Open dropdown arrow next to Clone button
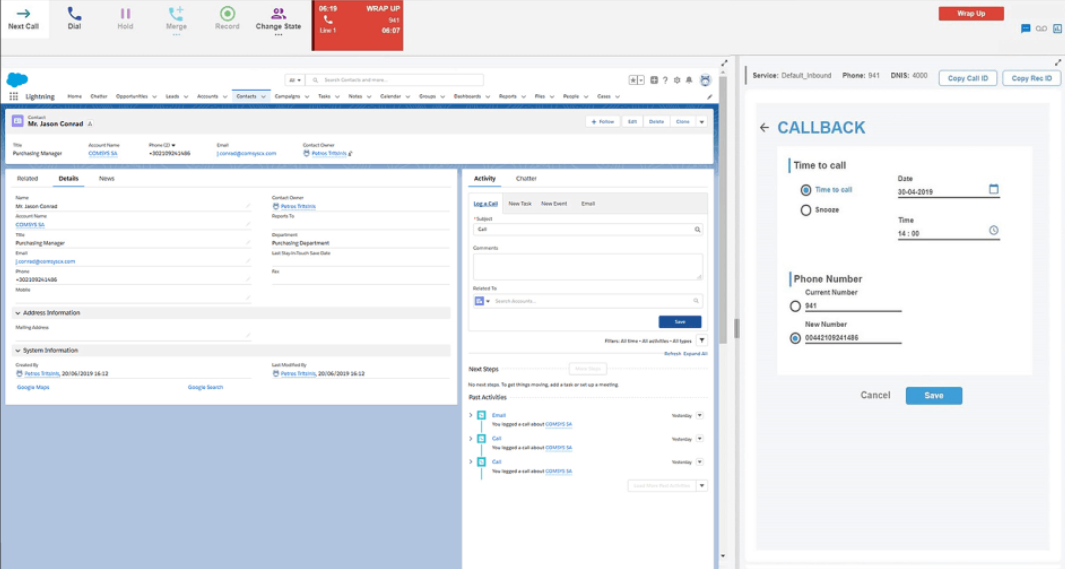 pos(702,121)
